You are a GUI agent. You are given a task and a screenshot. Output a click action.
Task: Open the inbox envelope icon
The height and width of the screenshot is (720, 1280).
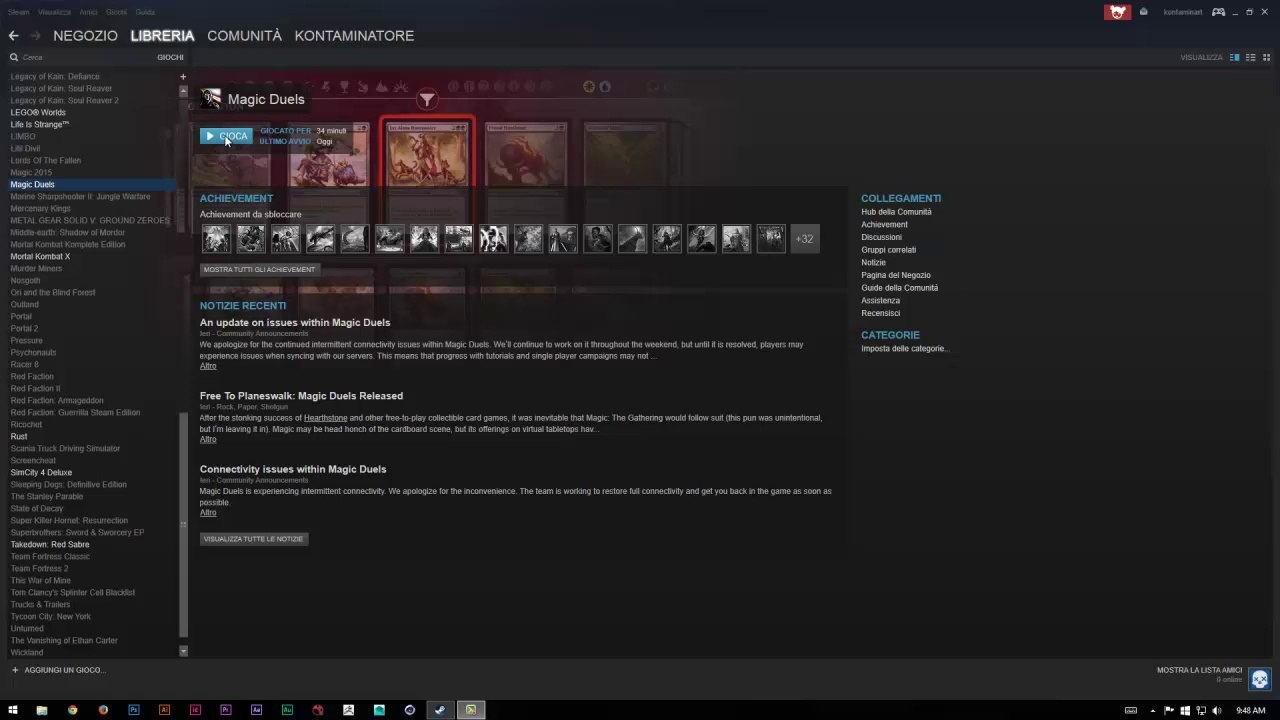[x=1143, y=12]
